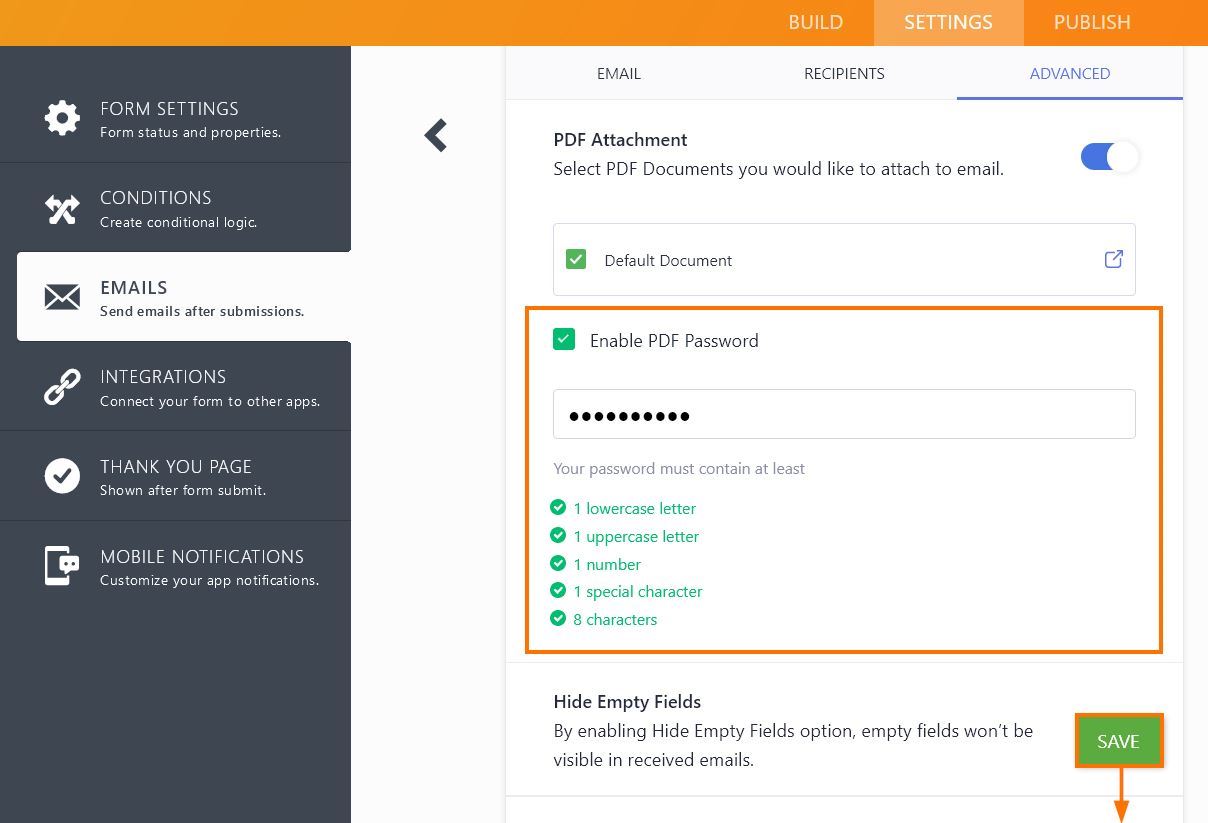Click the Thank You Page checkmark icon
1208x823 pixels.
pos(62,476)
